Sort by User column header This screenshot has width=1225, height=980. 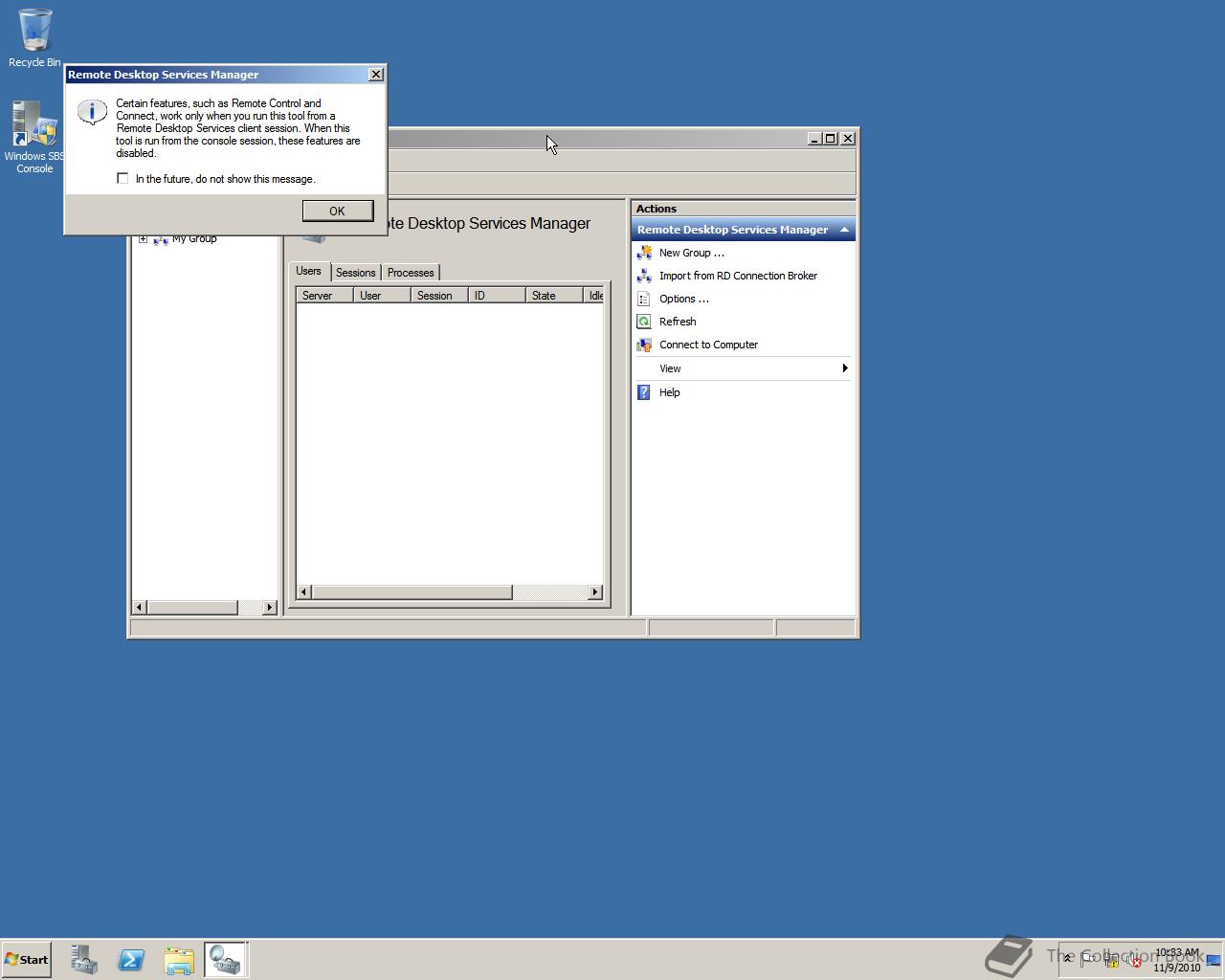[x=382, y=296]
